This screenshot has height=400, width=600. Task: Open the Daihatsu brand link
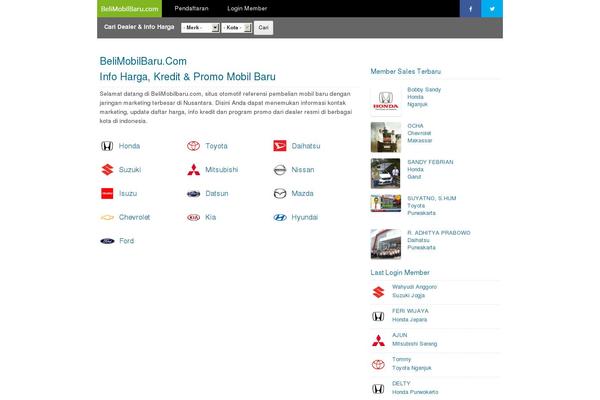(306, 146)
